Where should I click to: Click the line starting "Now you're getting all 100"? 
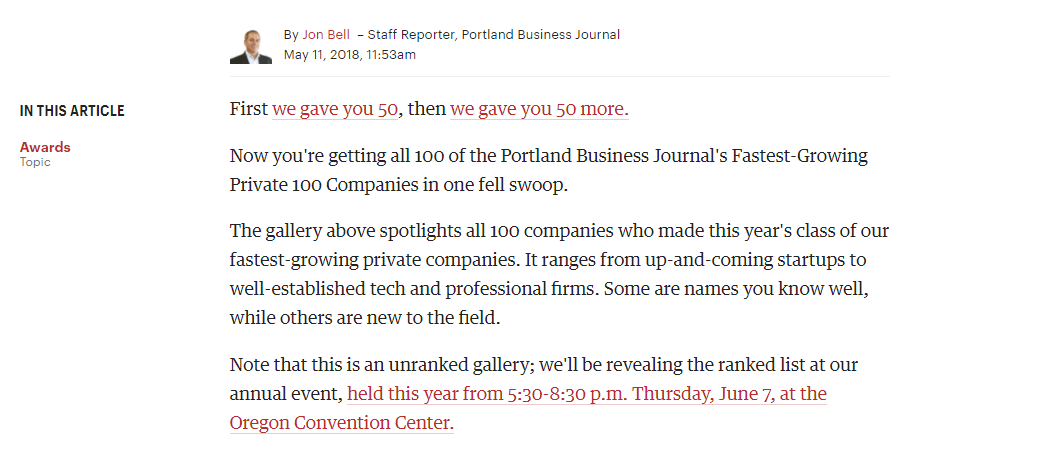(x=549, y=156)
